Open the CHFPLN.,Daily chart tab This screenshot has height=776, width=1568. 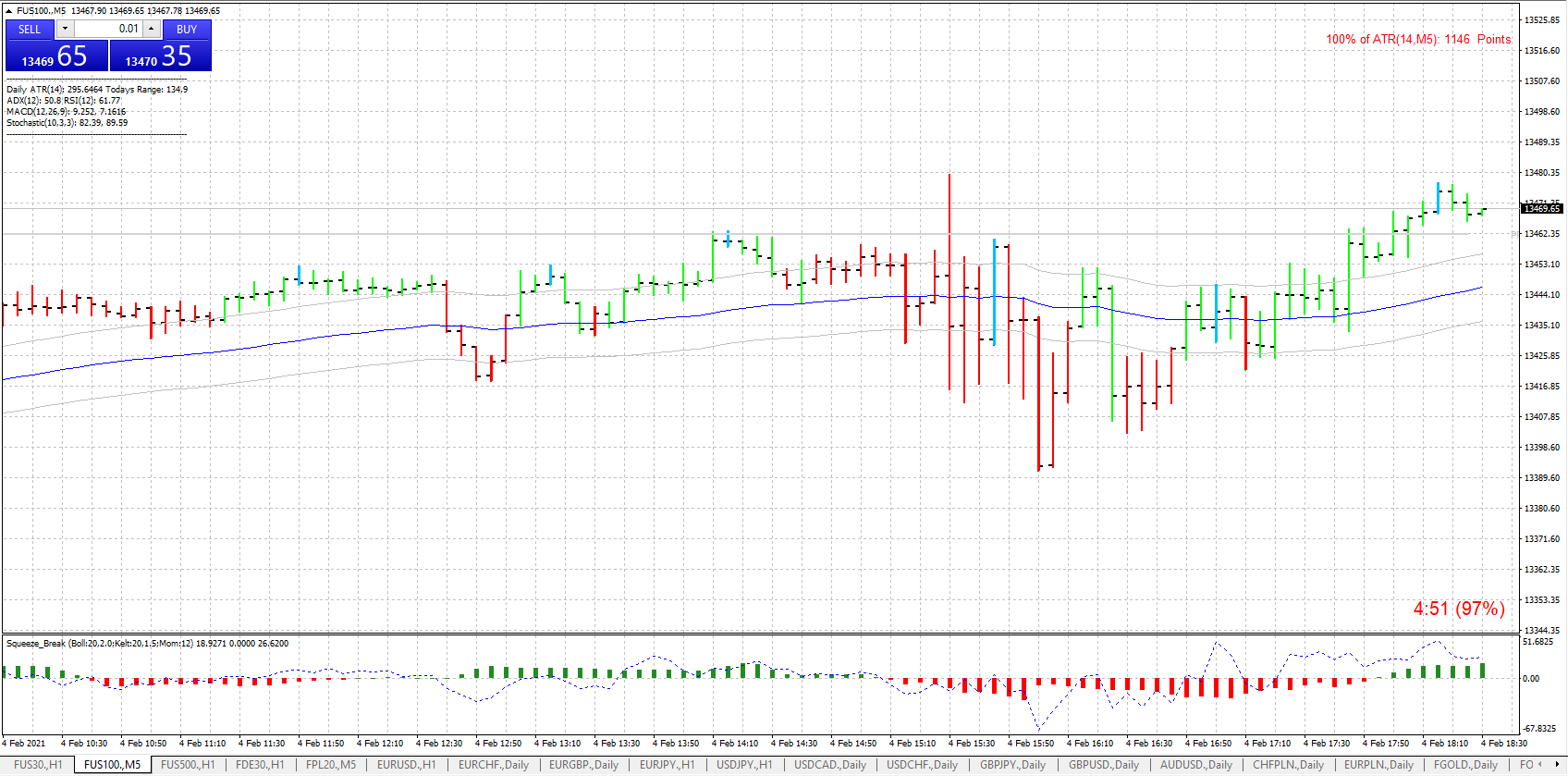pyautogui.click(x=1288, y=765)
